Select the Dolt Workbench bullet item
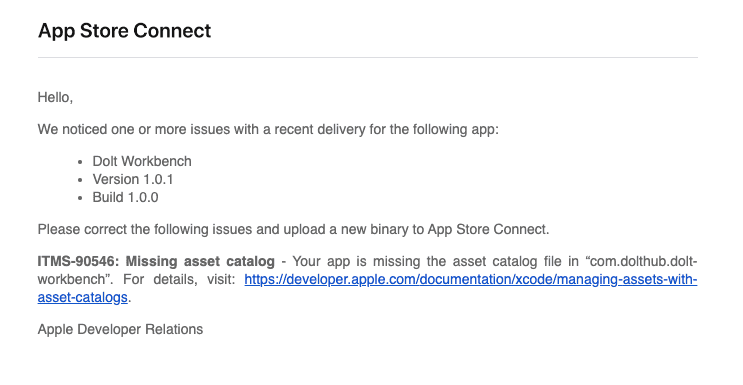The image size is (743, 385). point(142,161)
